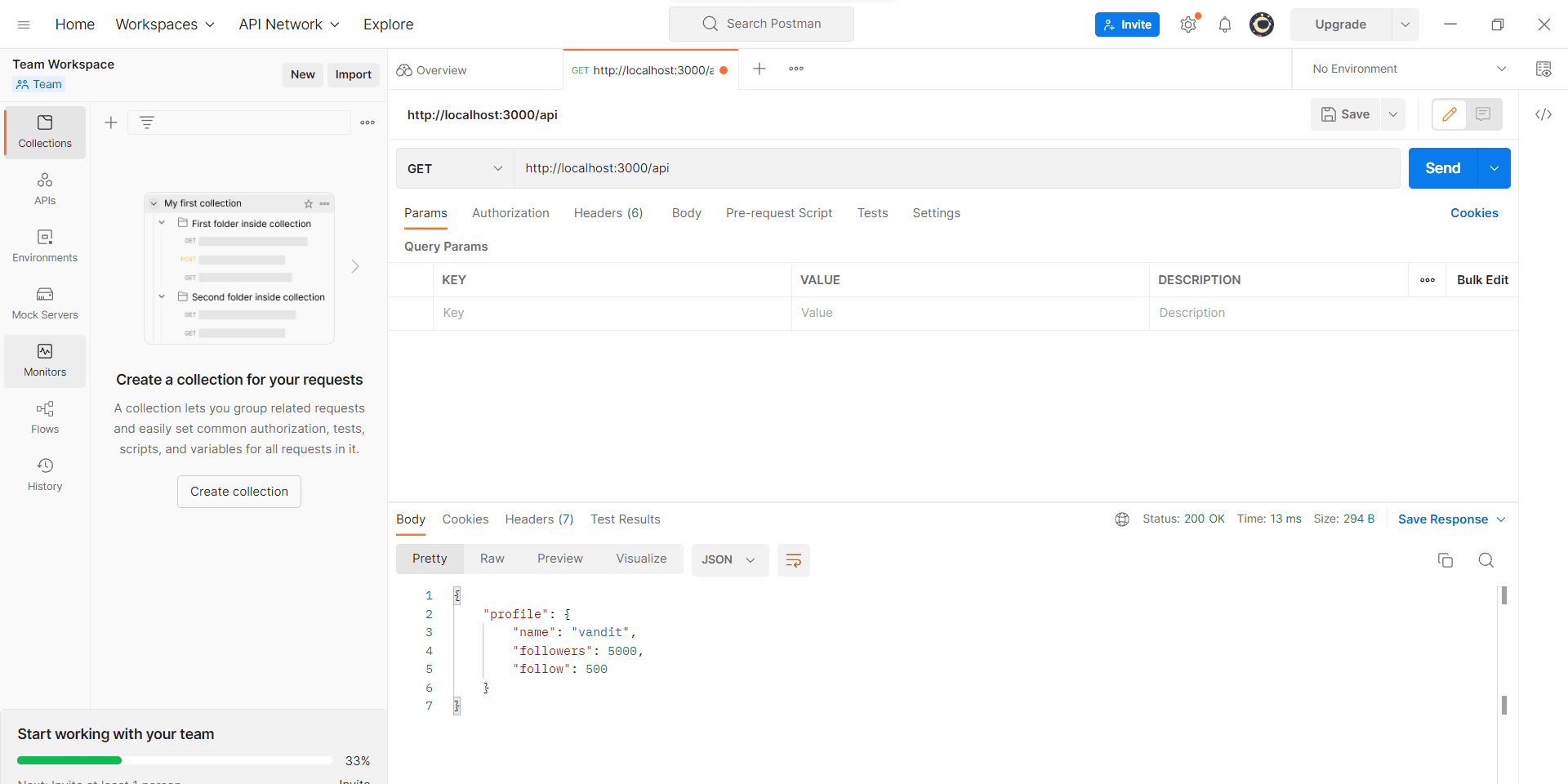Click the Import button

pyautogui.click(x=354, y=74)
